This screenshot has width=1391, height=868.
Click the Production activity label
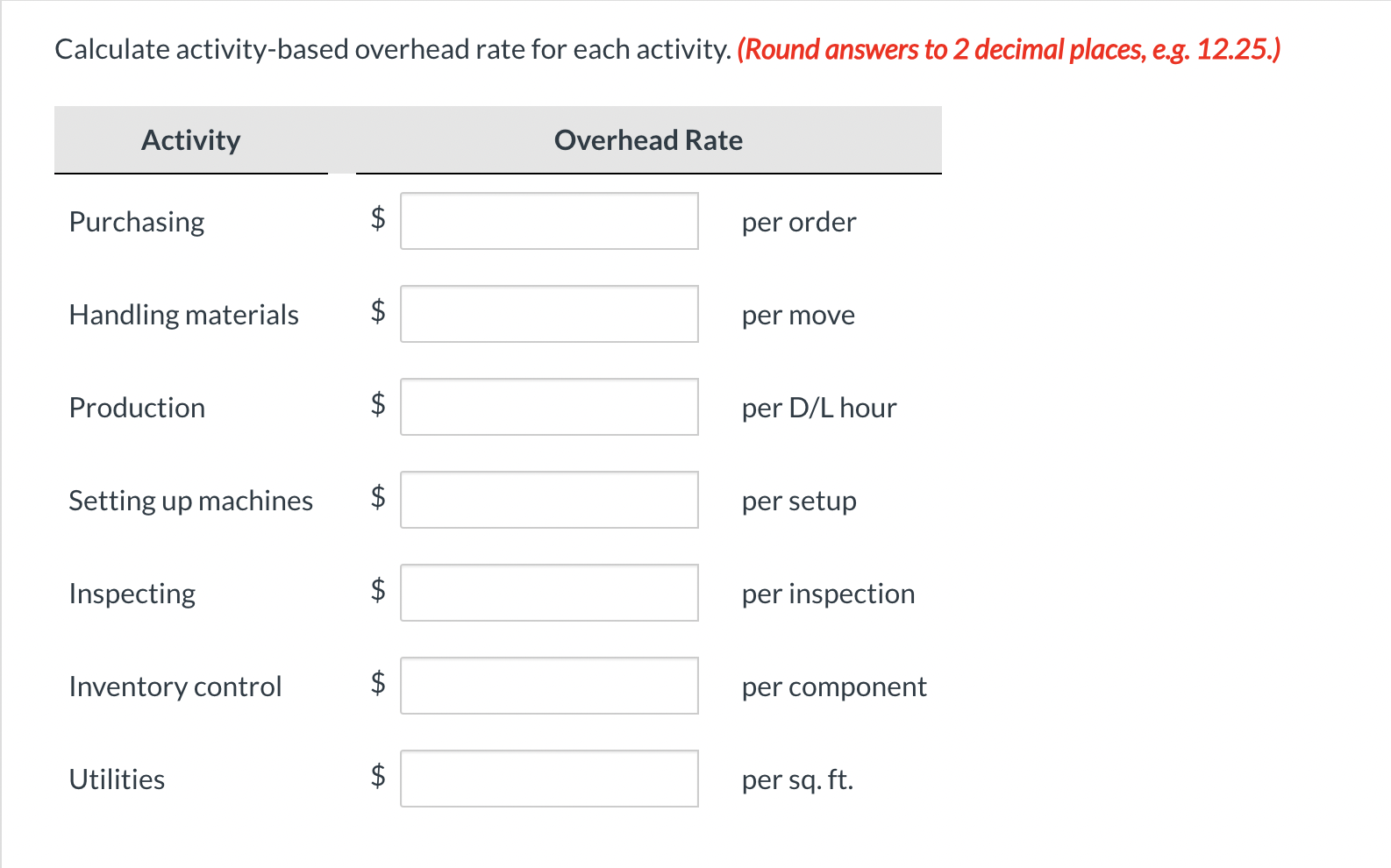137,406
